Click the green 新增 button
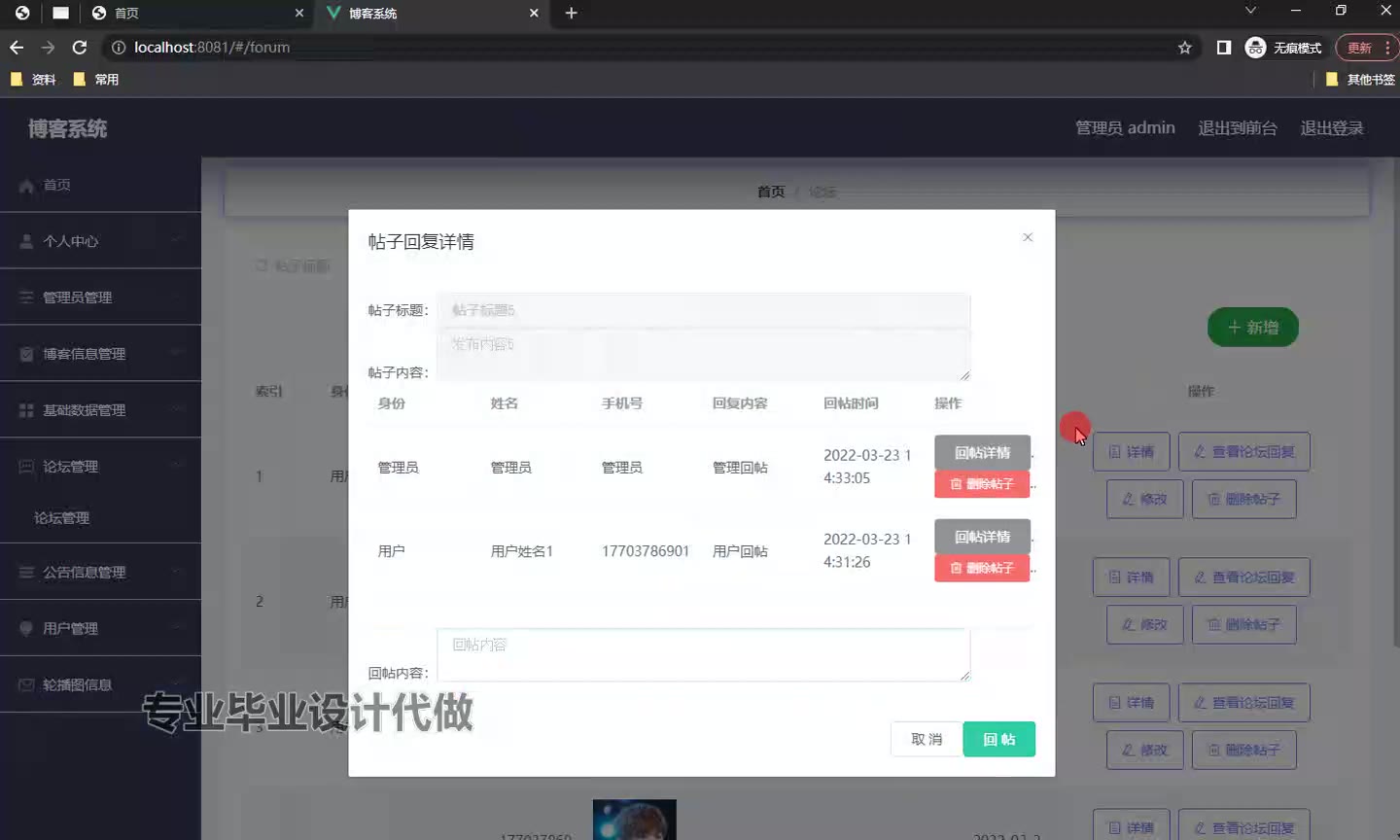Screen dimensions: 1400x840 click(1253, 328)
